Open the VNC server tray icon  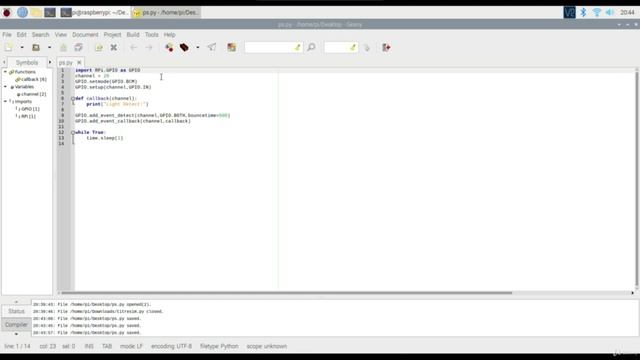coord(569,13)
